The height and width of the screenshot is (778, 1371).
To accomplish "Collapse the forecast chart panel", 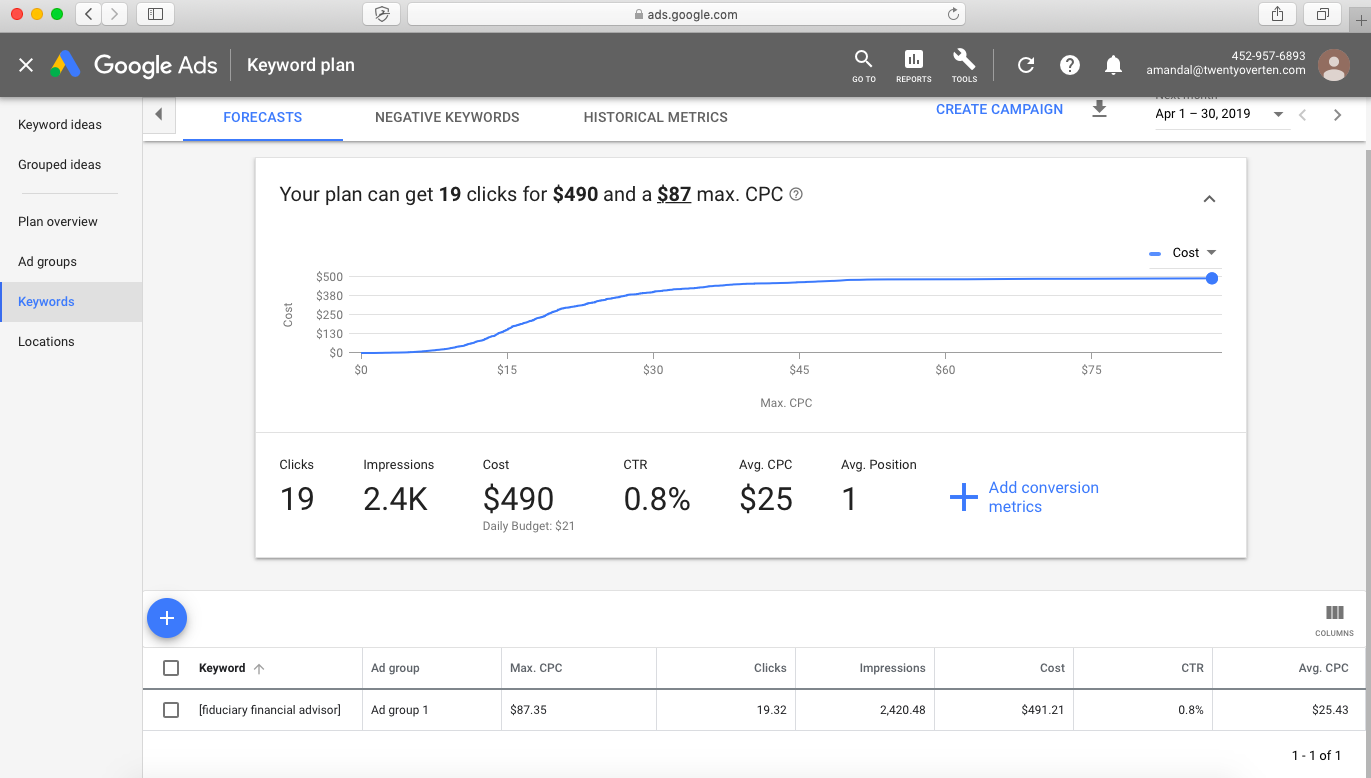I will point(1209,199).
